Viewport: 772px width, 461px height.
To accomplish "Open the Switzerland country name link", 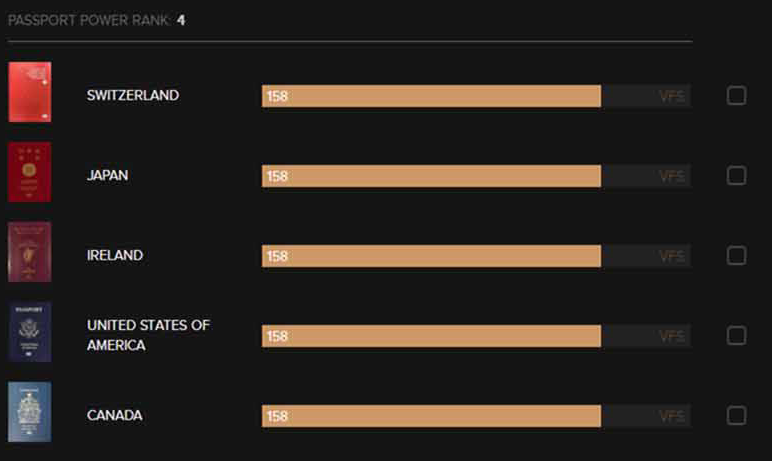I will [133, 96].
